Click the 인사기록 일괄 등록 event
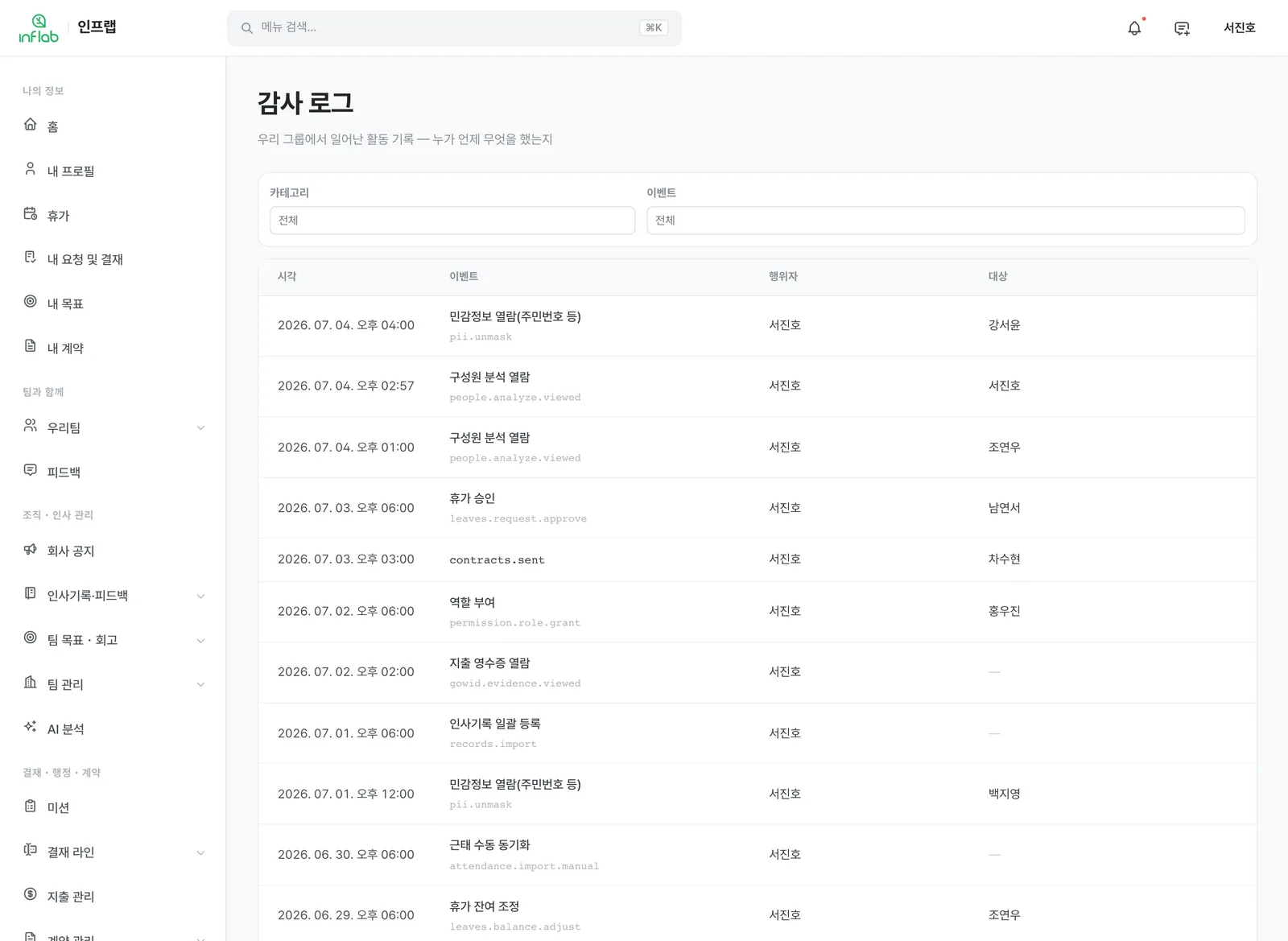 [495, 724]
